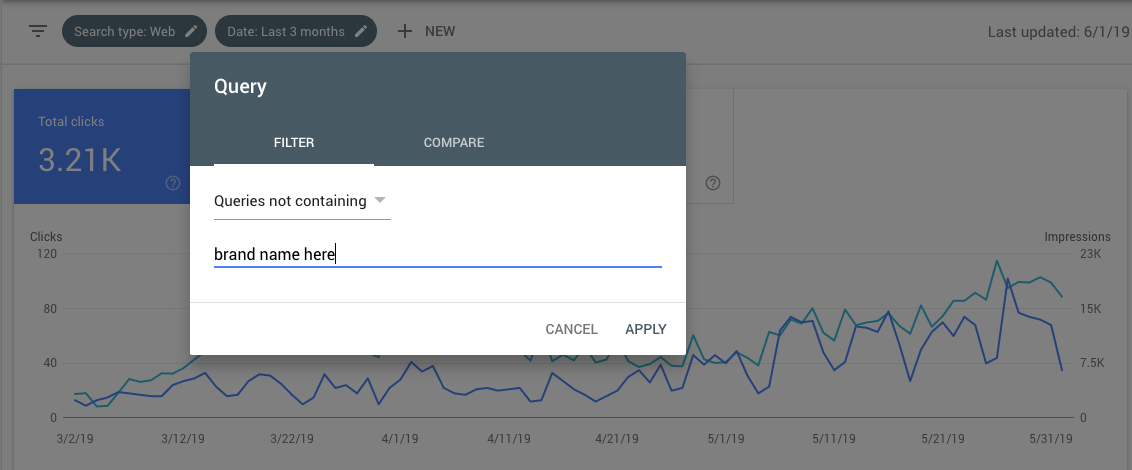The image size is (1132, 470).
Task: Click the Impressions axis label on chart
Action: pyautogui.click(x=1077, y=237)
